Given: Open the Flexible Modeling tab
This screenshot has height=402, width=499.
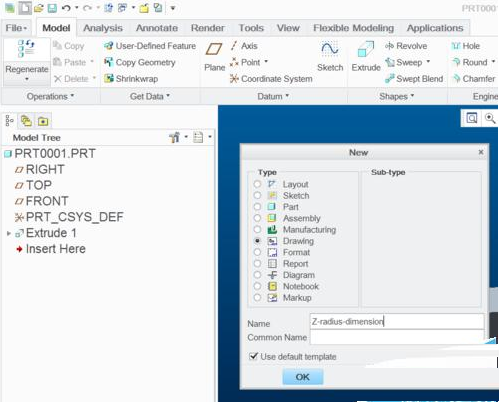Looking at the screenshot, I should pos(353,28).
